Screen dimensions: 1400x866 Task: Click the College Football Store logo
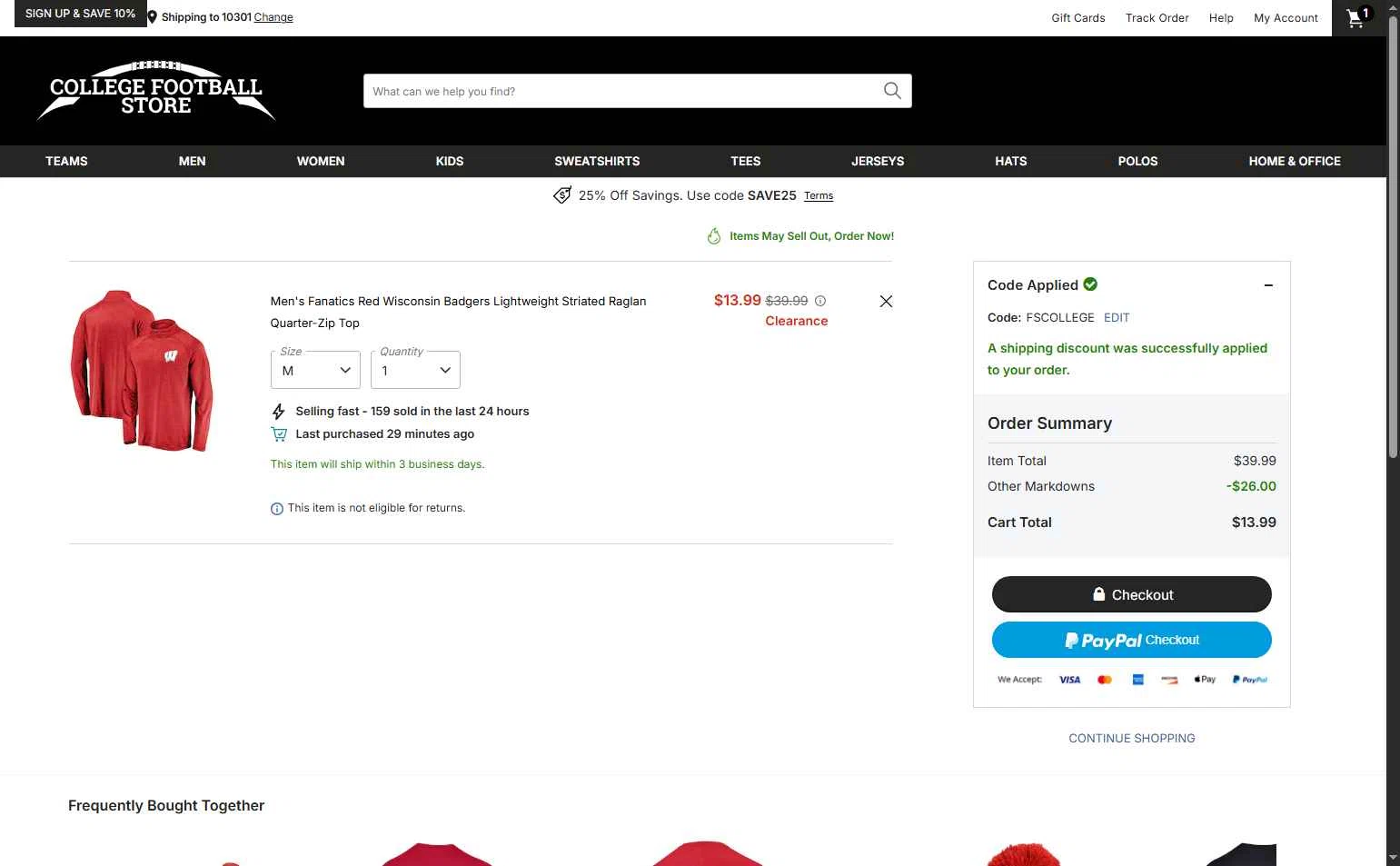click(156, 91)
